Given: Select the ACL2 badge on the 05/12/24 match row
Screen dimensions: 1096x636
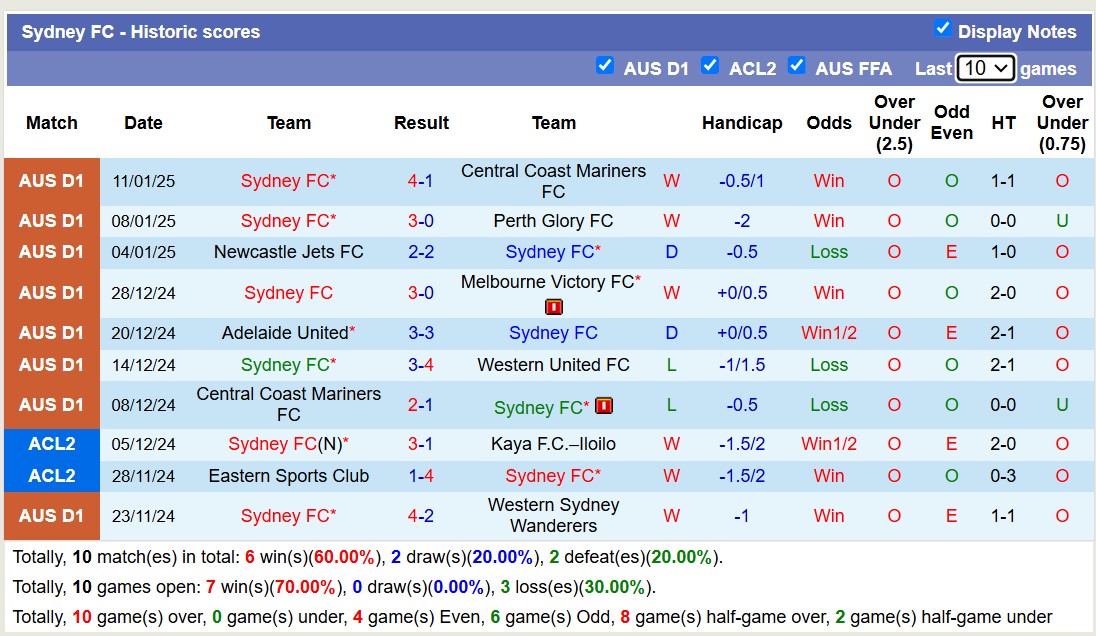Looking at the screenshot, I should 51,444.
